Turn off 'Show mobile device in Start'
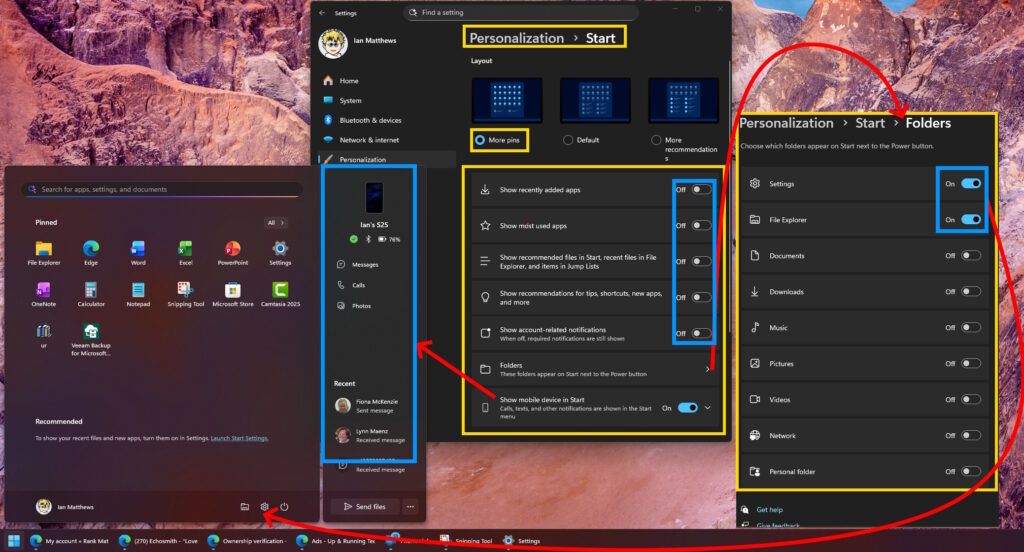 [x=688, y=408]
